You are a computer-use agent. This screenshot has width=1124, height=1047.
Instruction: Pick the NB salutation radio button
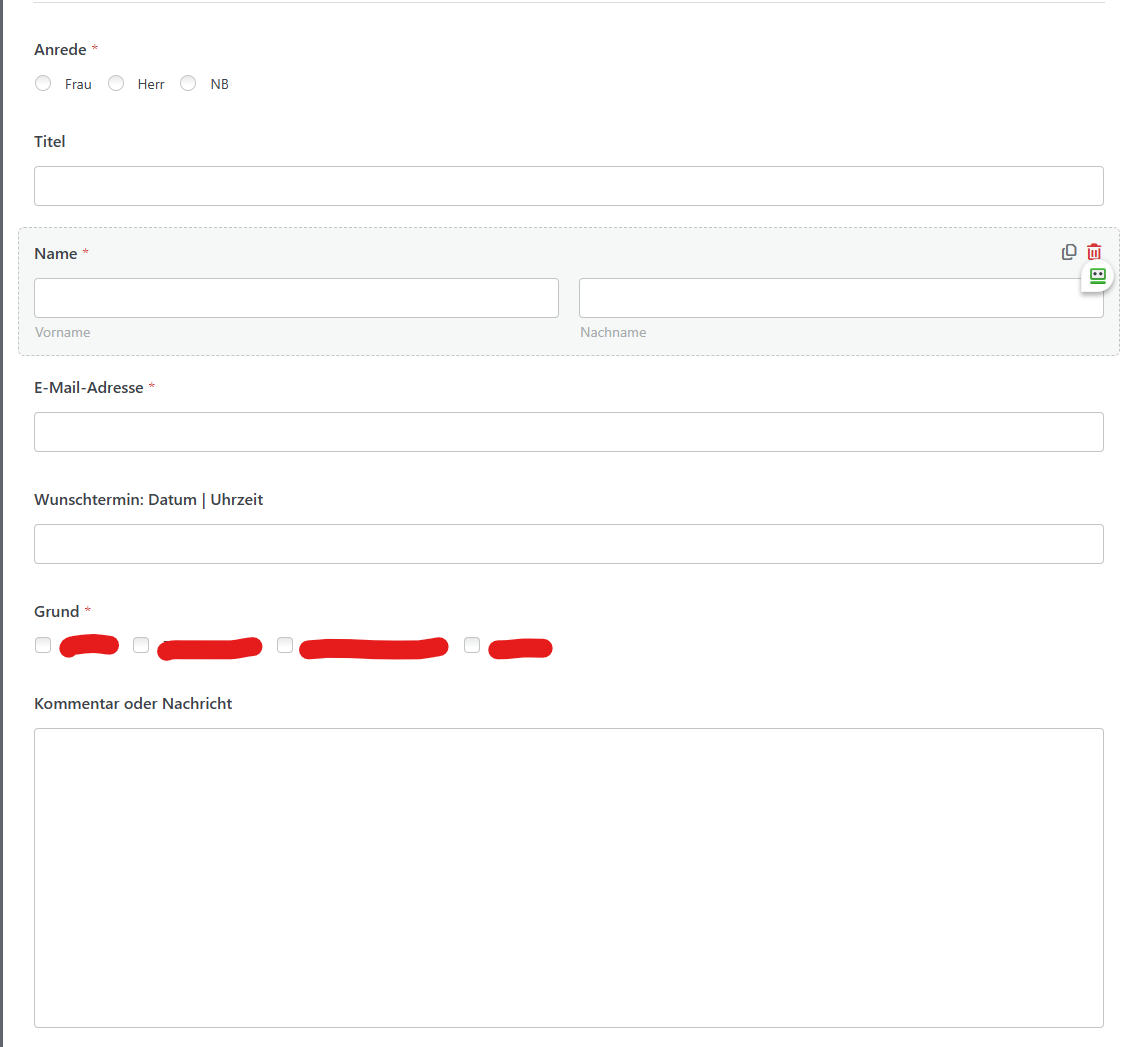188,84
